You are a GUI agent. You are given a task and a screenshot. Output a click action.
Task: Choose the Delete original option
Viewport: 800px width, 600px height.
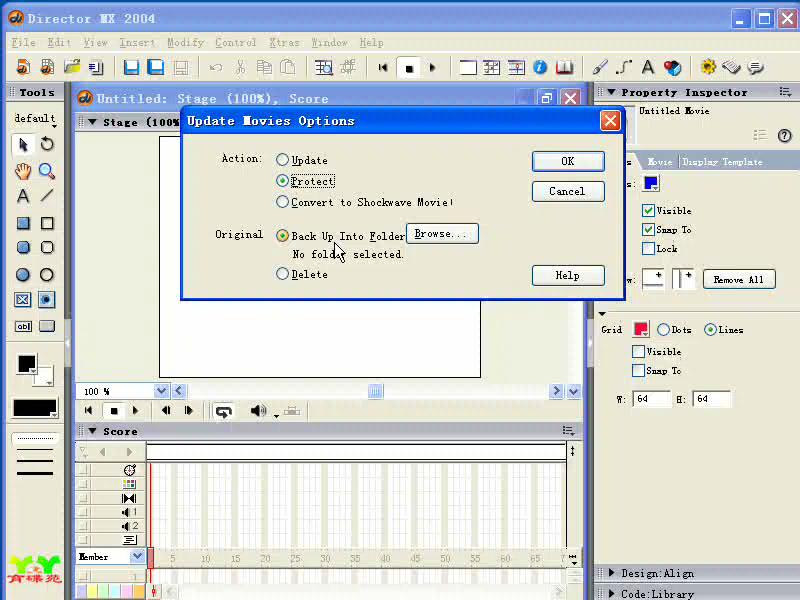[x=282, y=273]
